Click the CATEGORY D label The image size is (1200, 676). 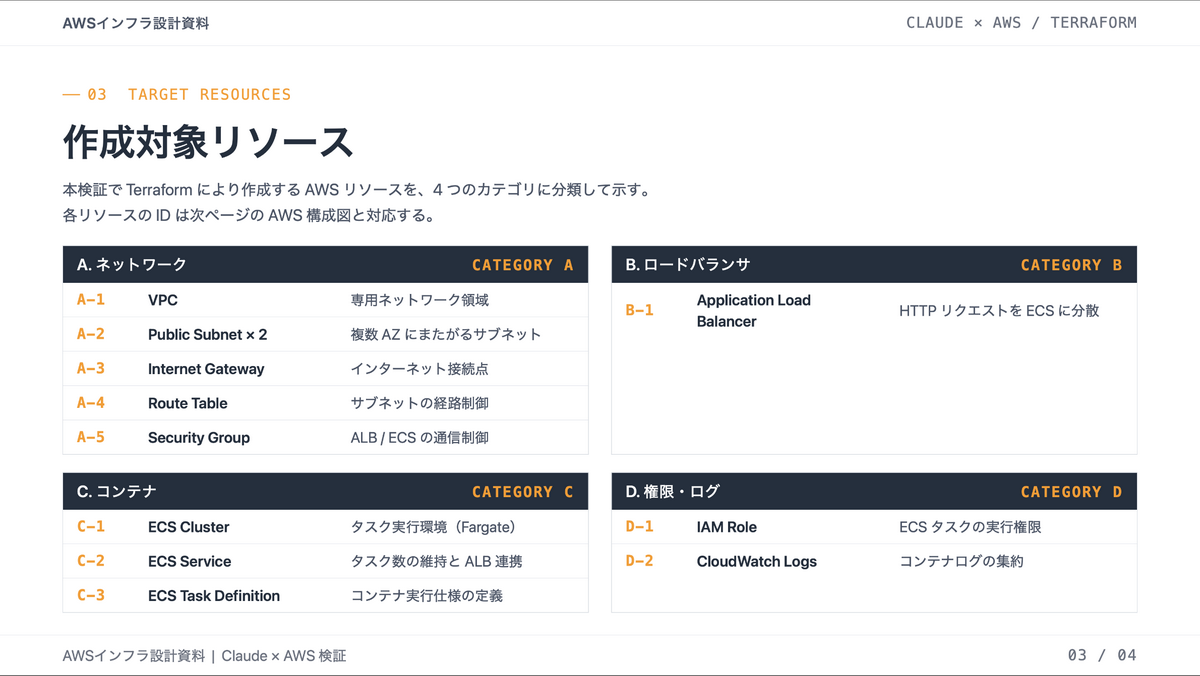(x=1072, y=492)
